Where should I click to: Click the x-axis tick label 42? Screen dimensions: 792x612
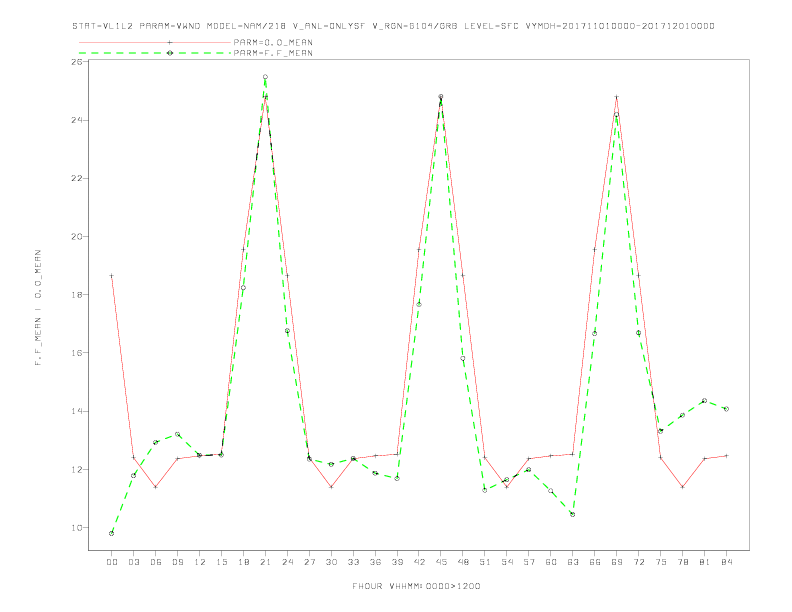point(419,562)
